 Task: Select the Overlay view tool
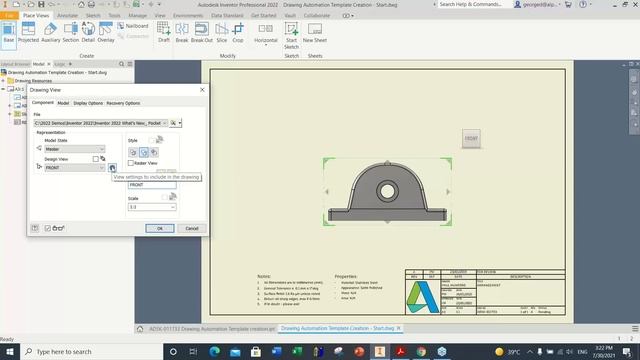[x=106, y=33]
